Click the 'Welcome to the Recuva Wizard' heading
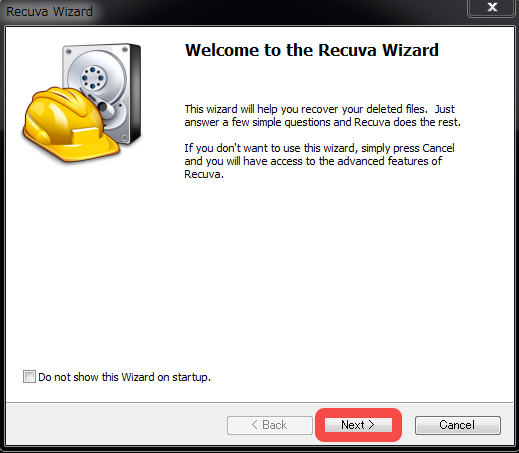519x453 pixels. [x=312, y=50]
